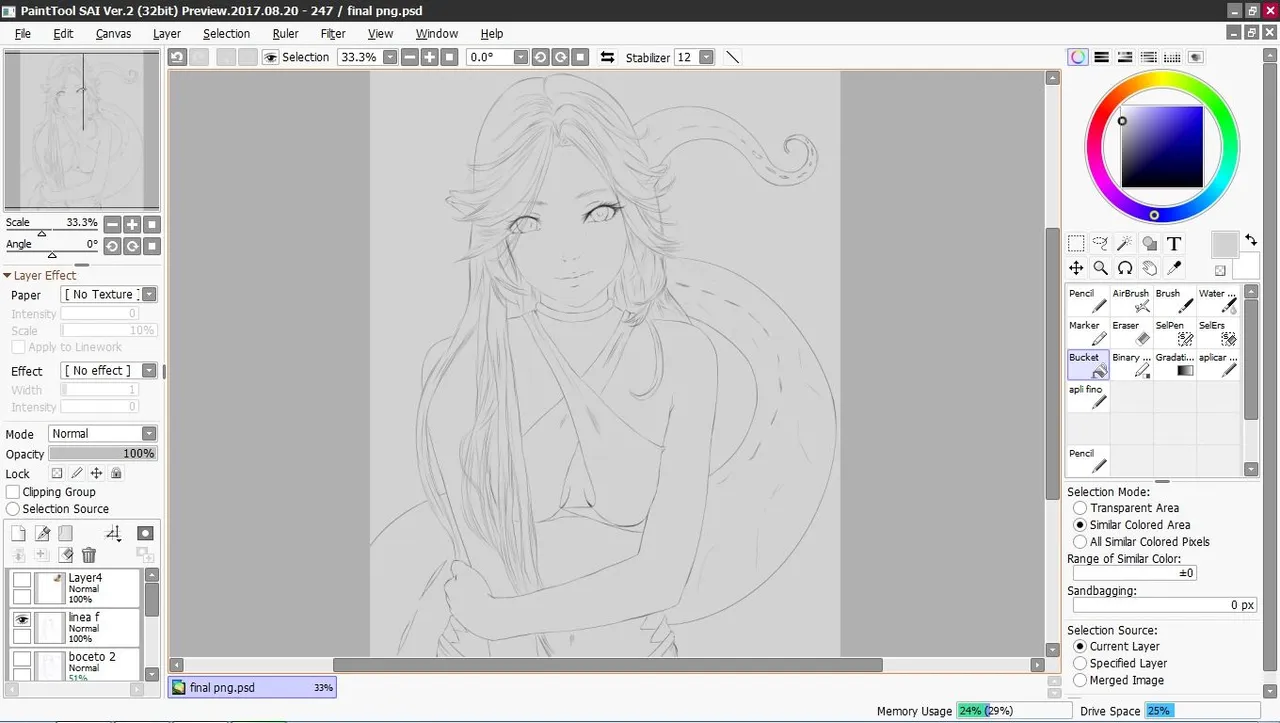Select the Gradation tool

pos(1174,365)
